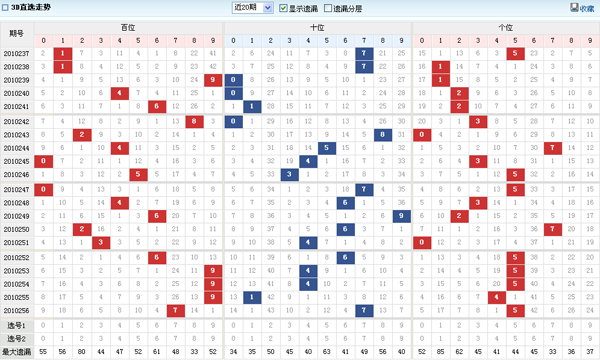Click blue 十位 cell 8 in row 2010243
This screenshot has width=600, height=360.
pos(382,135)
